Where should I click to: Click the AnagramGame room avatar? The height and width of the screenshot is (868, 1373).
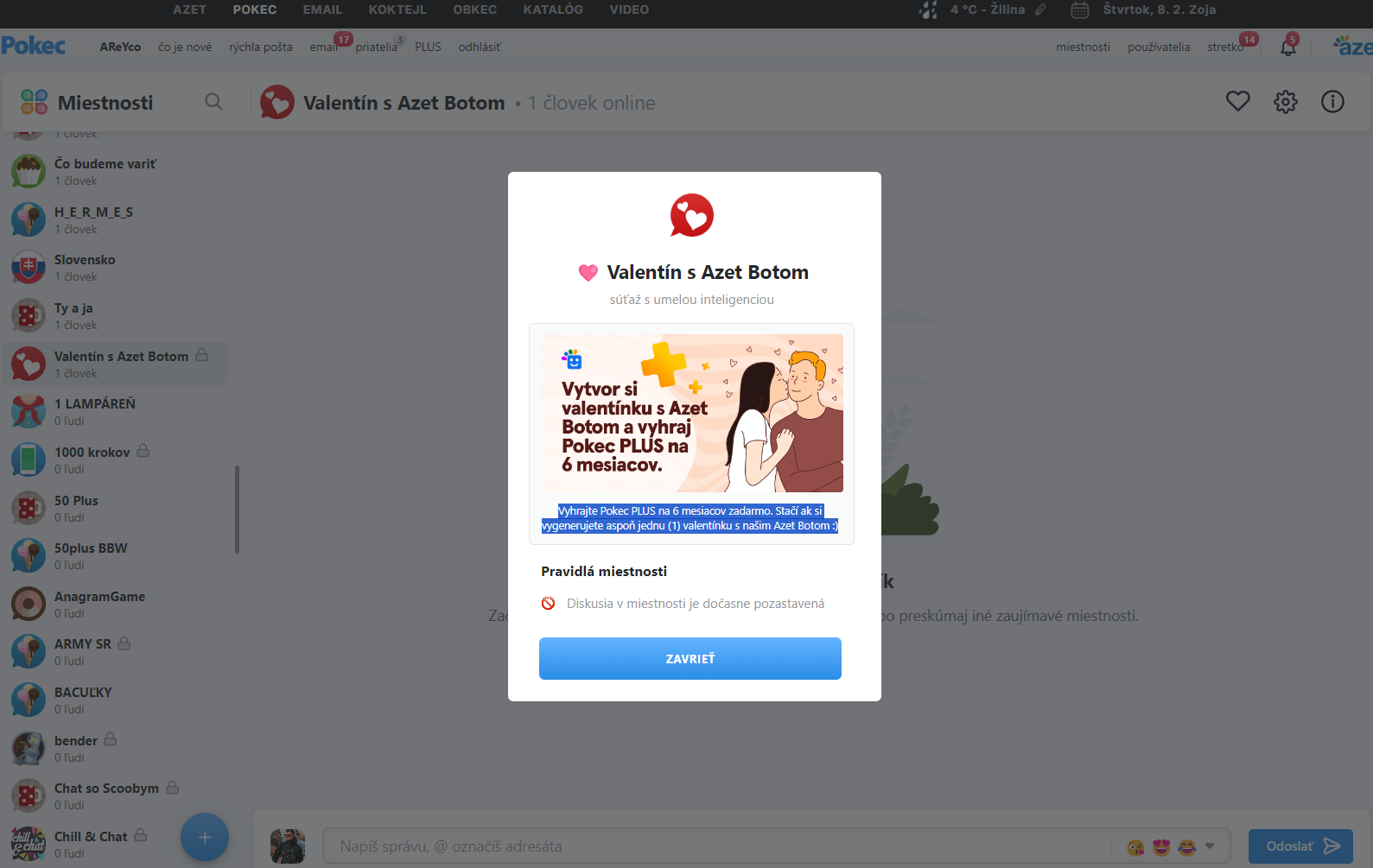[x=29, y=604]
